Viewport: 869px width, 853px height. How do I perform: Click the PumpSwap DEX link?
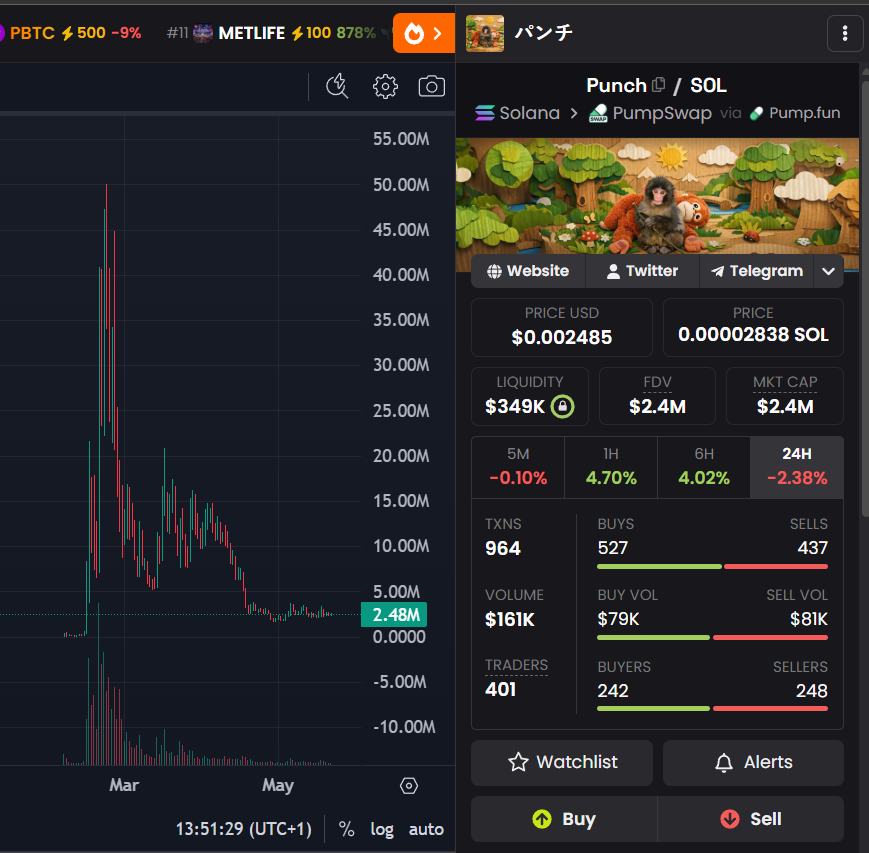coord(650,113)
